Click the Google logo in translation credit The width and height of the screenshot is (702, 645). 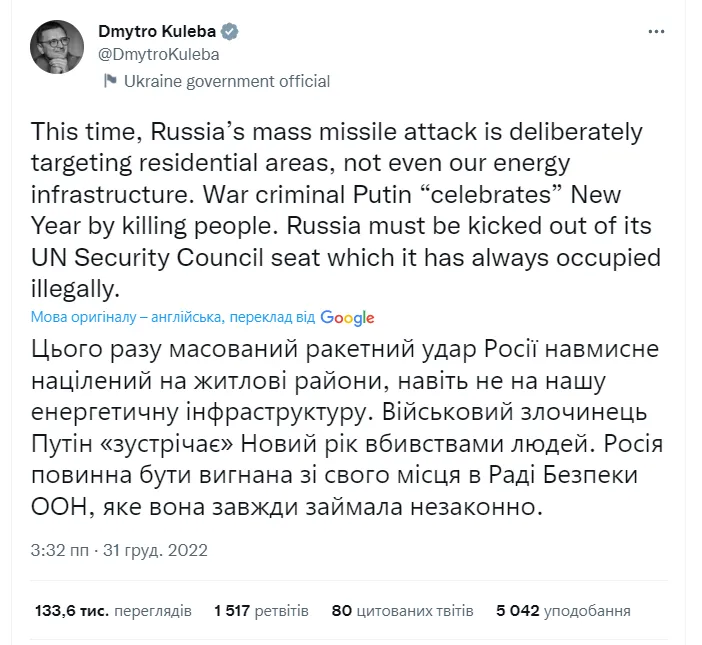point(348,318)
